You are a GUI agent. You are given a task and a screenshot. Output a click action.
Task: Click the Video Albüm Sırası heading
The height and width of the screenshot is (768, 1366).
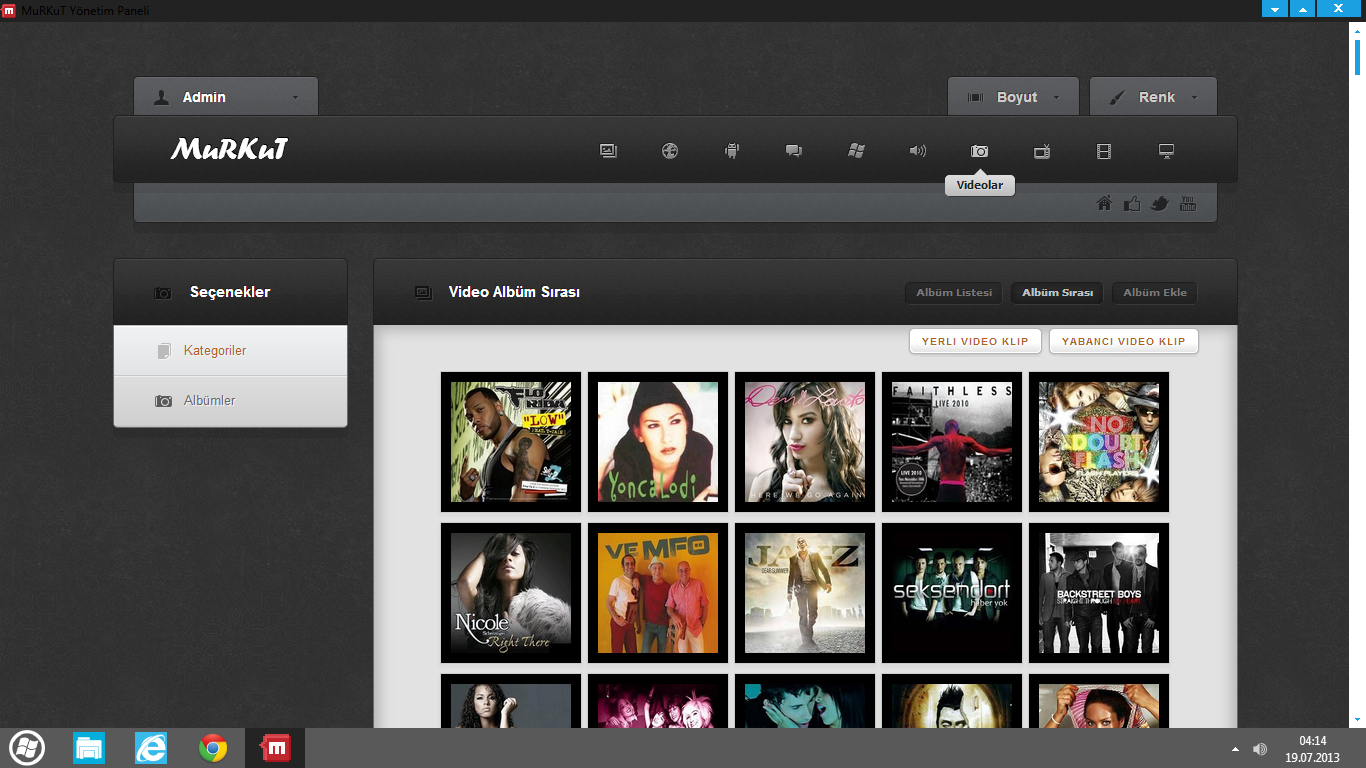click(514, 292)
